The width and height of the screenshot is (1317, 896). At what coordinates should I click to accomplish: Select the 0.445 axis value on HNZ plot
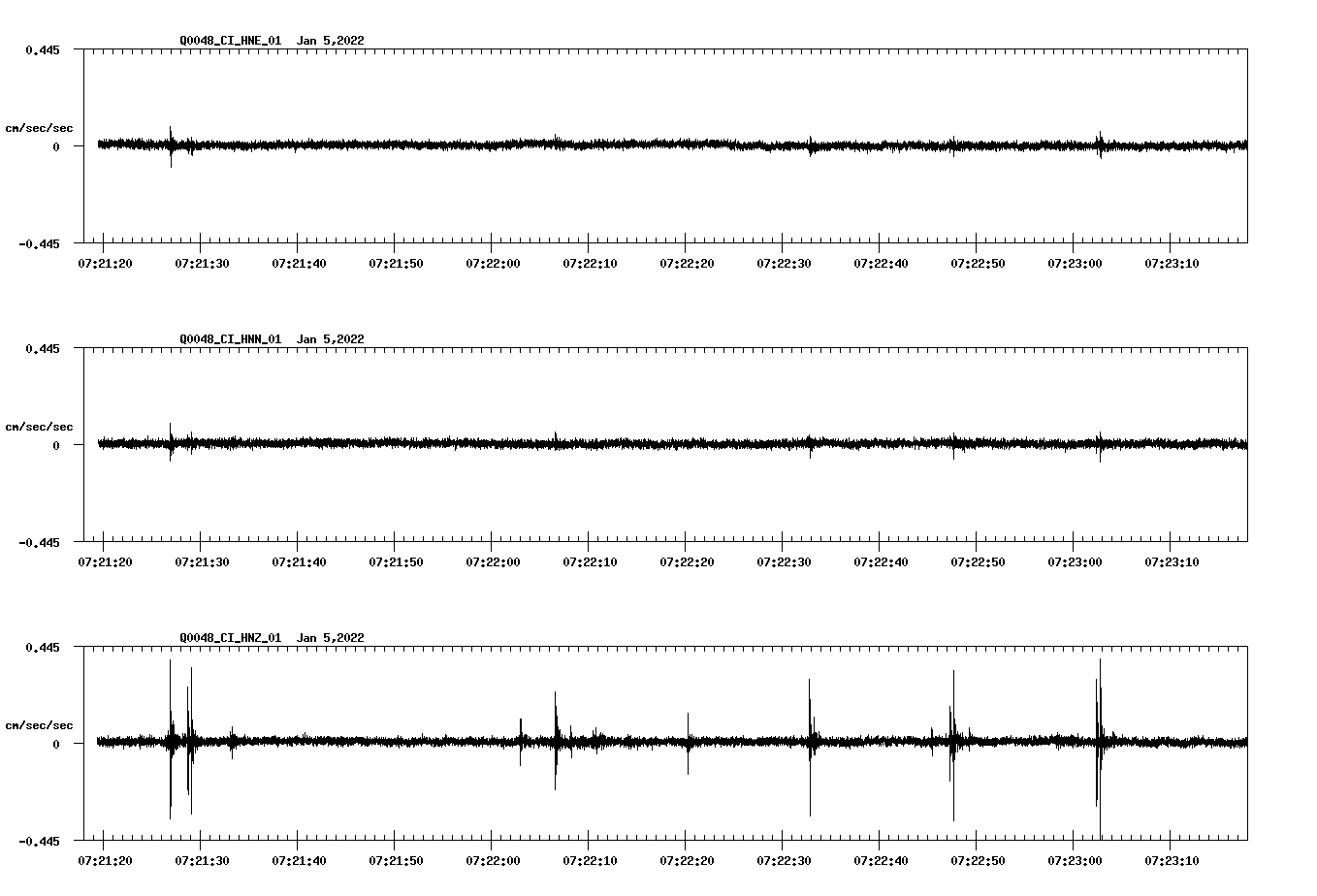coord(44,647)
